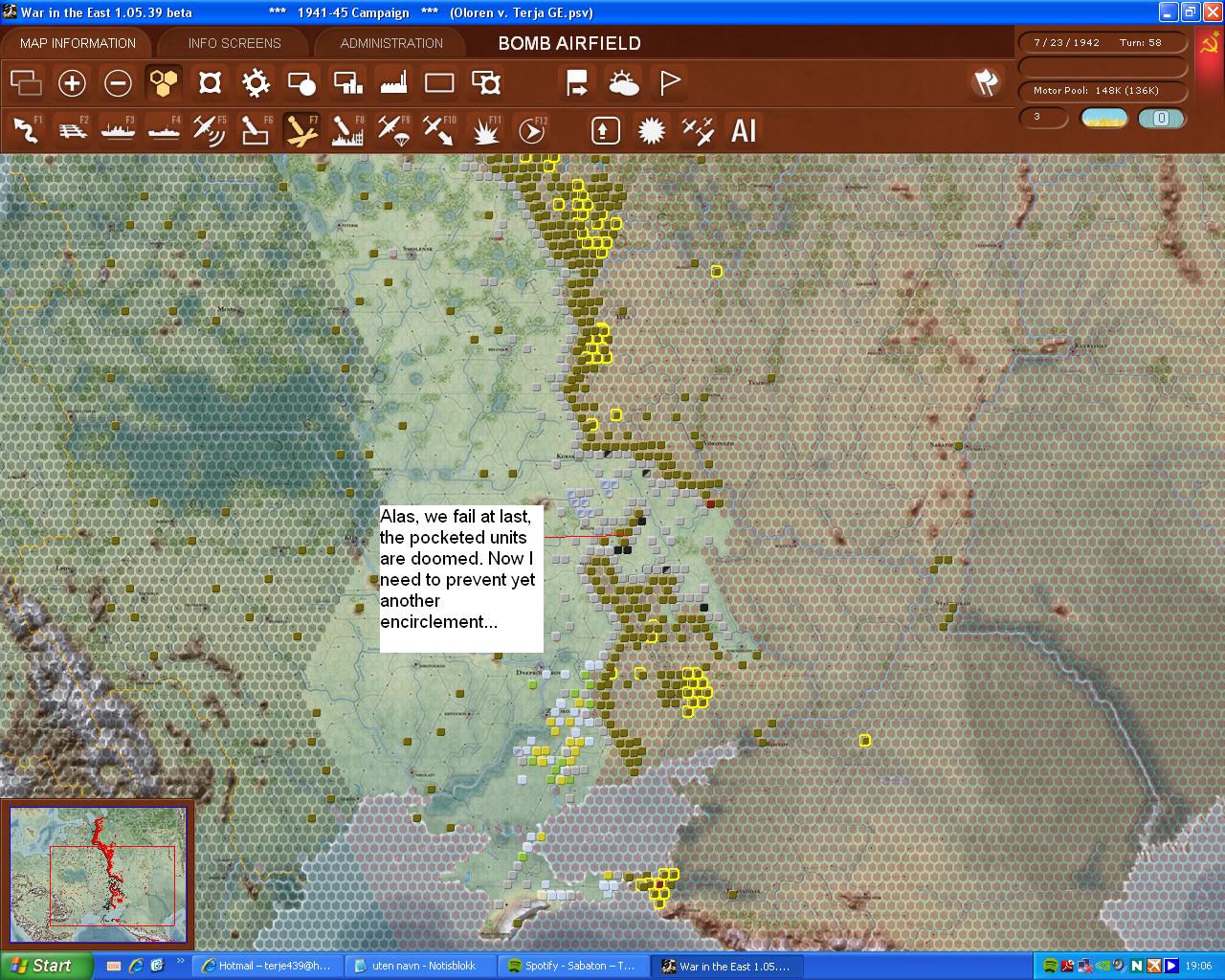This screenshot has width=1225, height=980.
Task: Switch to Hotmail browser taskbar window
Action: (x=266, y=966)
